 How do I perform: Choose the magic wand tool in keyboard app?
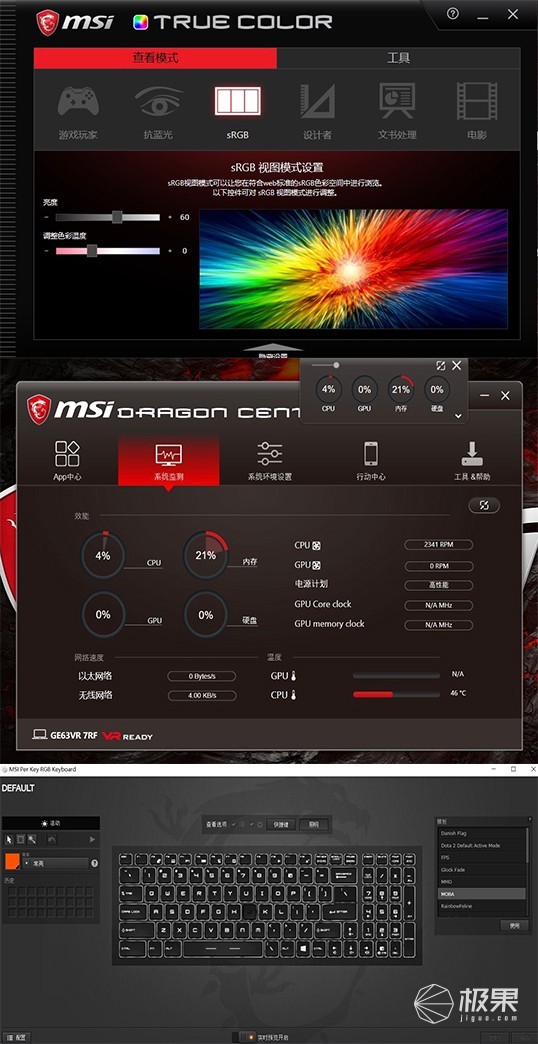(x=32, y=839)
